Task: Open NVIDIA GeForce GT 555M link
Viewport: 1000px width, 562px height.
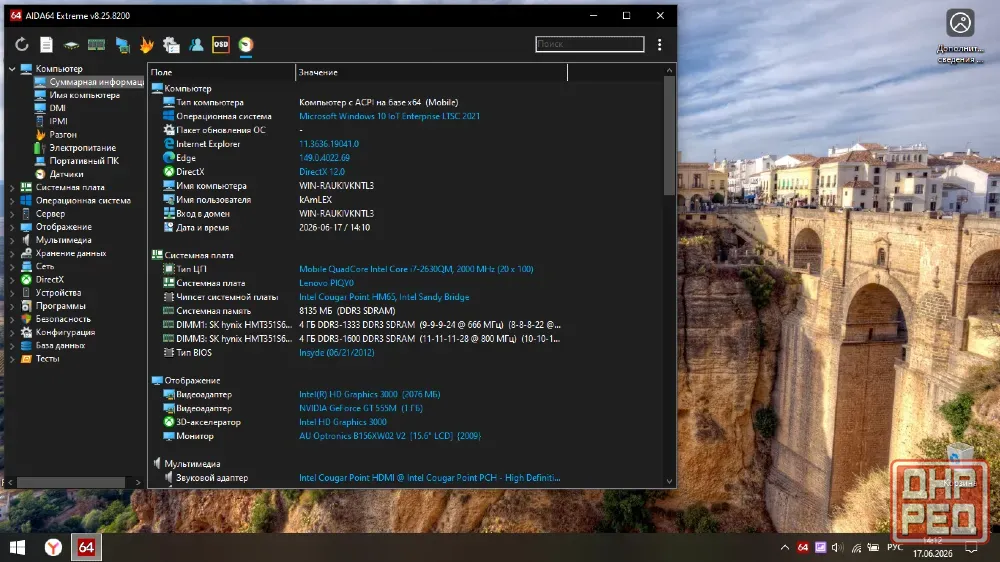Action: click(x=360, y=408)
